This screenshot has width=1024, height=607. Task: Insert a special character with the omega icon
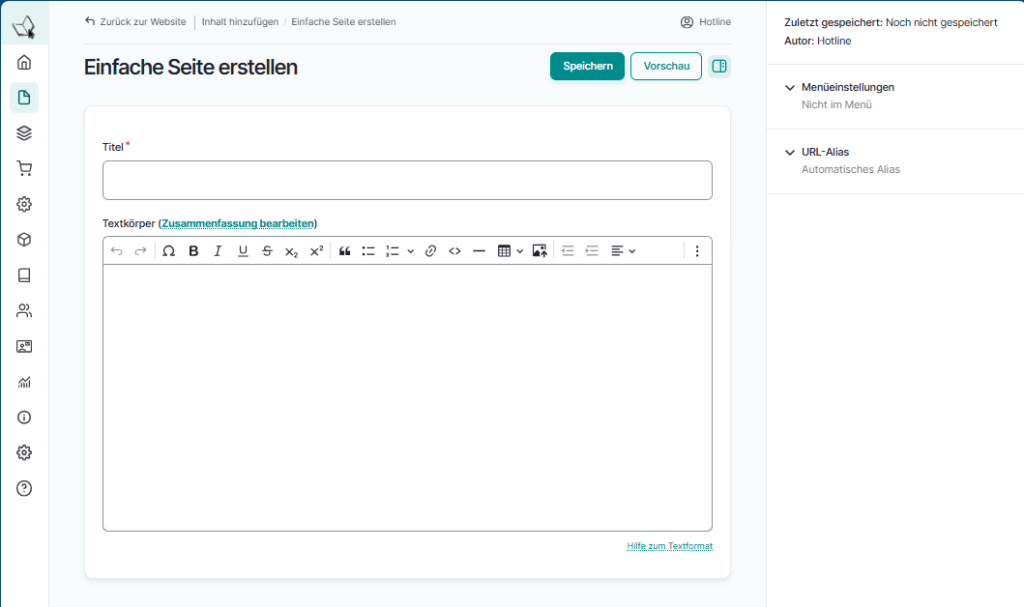(x=169, y=251)
